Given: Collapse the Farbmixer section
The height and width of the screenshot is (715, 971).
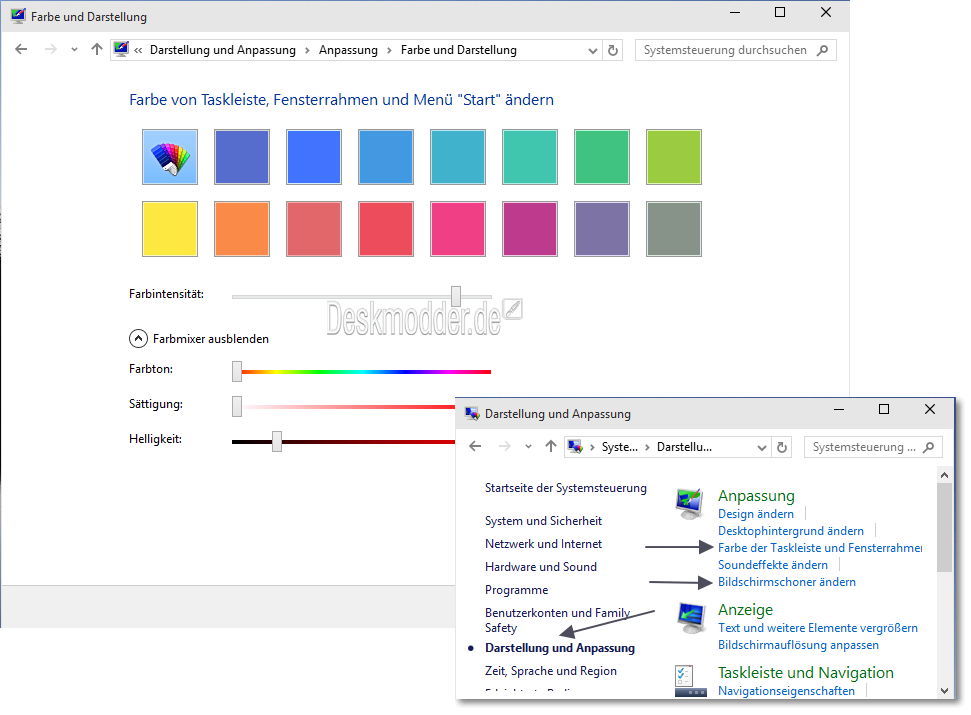Looking at the screenshot, I should point(139,338).
